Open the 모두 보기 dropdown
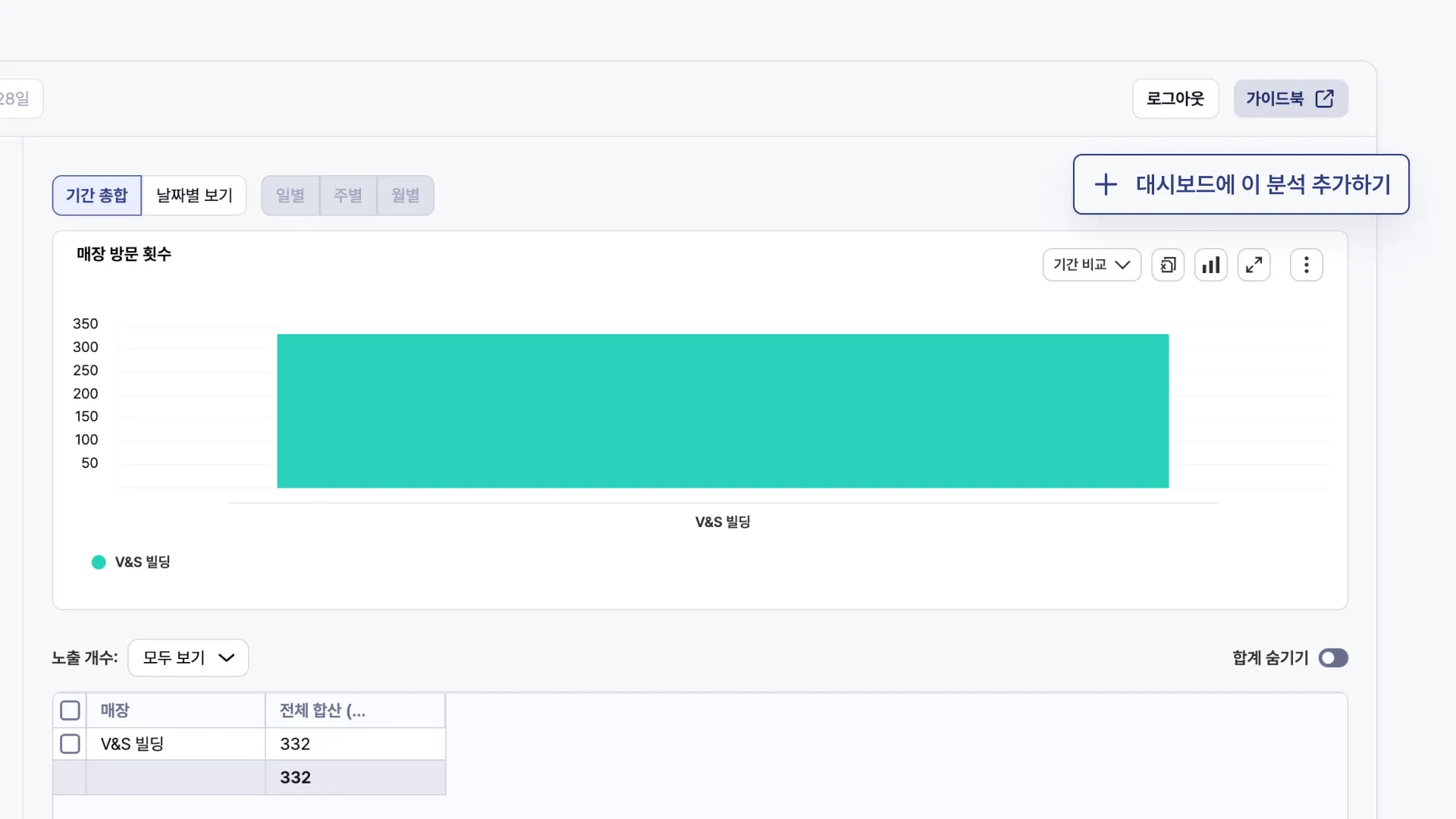 tap(188, 657)
